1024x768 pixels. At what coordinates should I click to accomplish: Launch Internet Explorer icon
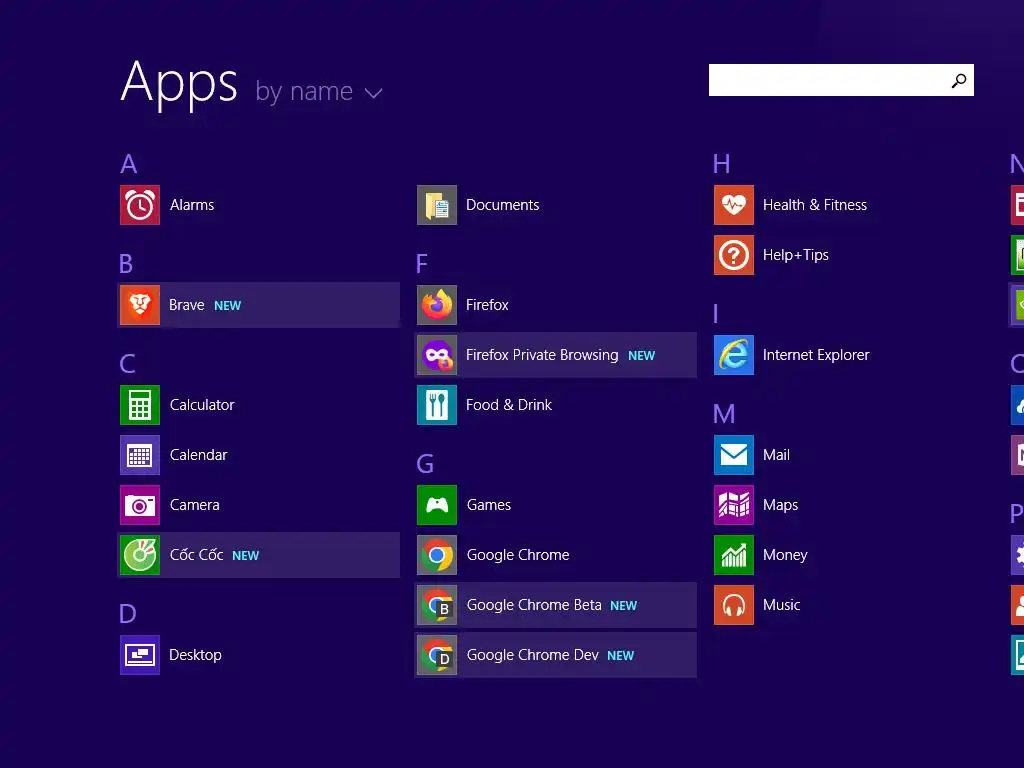click(734, 355)
